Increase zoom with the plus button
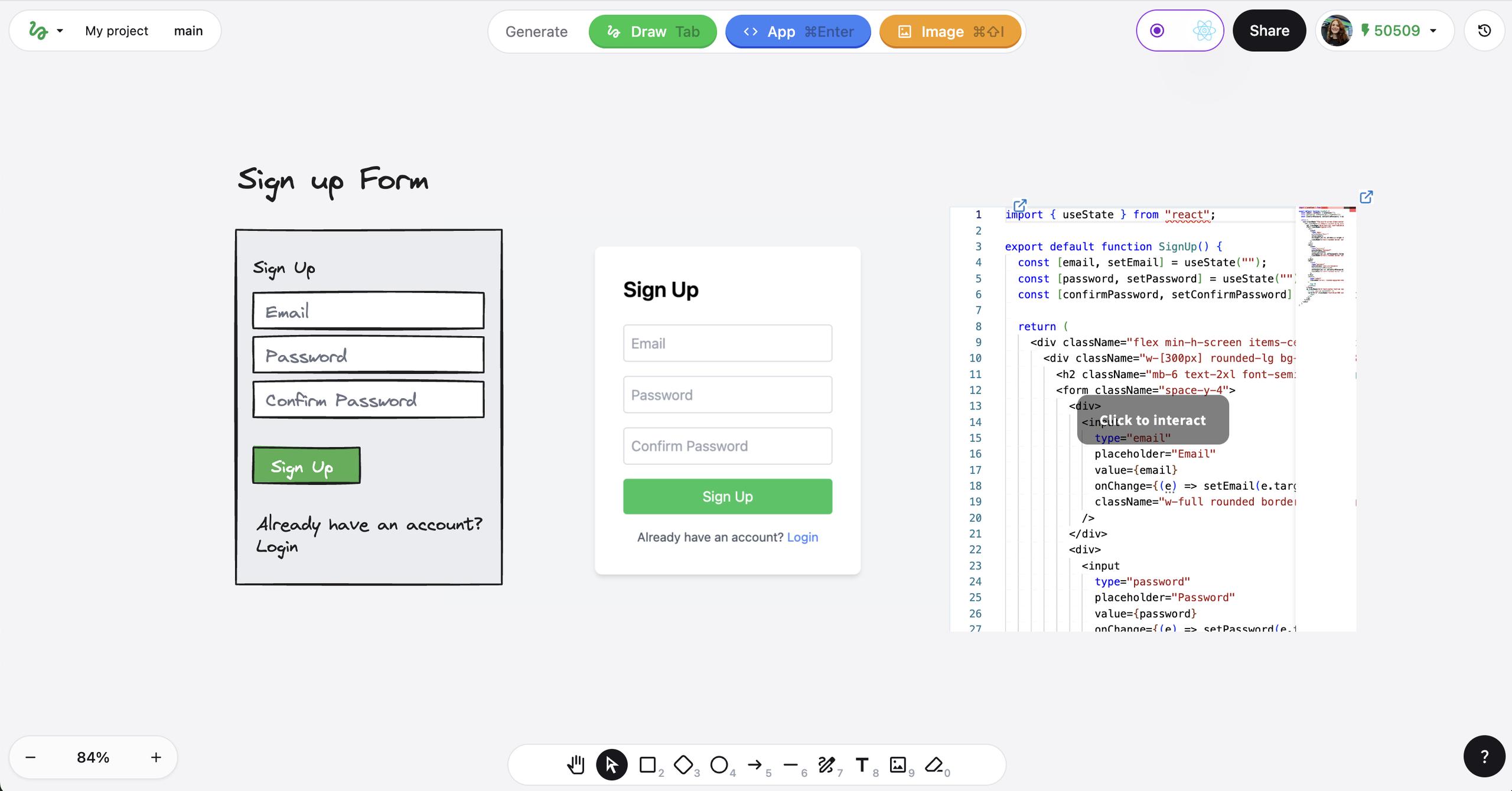Screen dimensions: 1512x791 (x=156, y=757)
